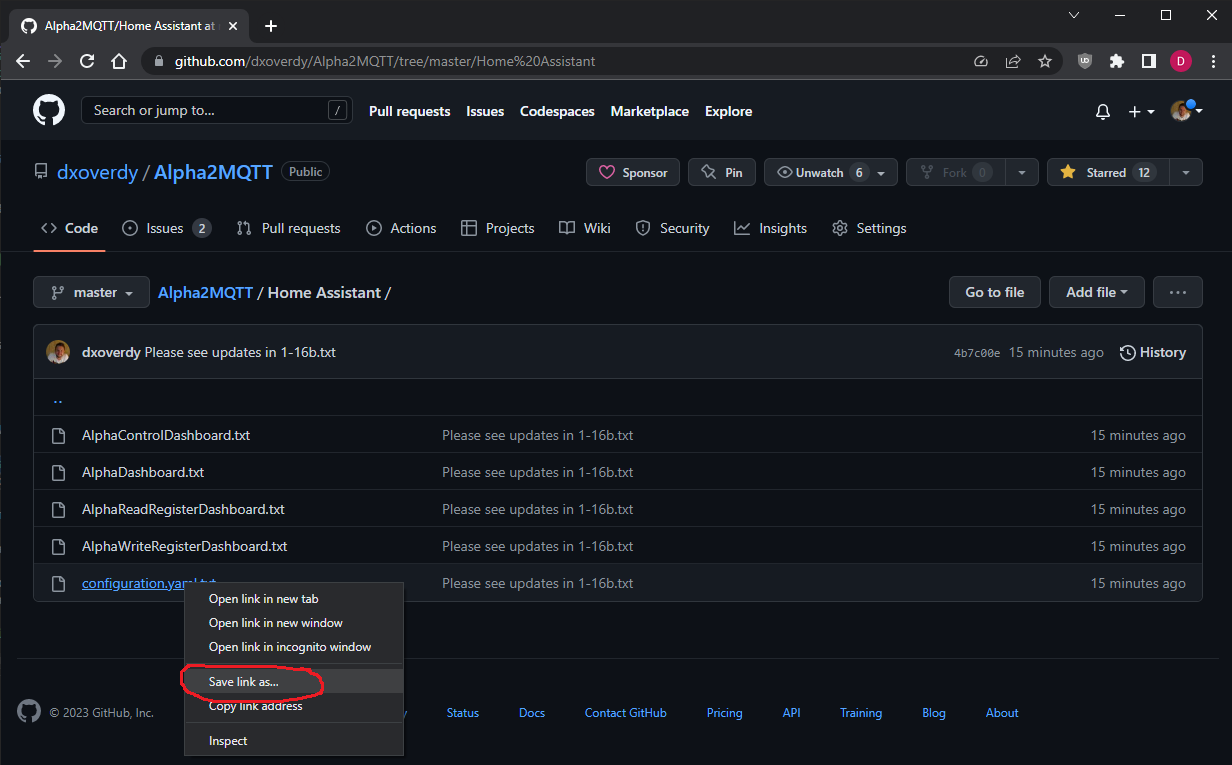
Task: Open AlphaDashboard.txt
Action: click(143, 472)
